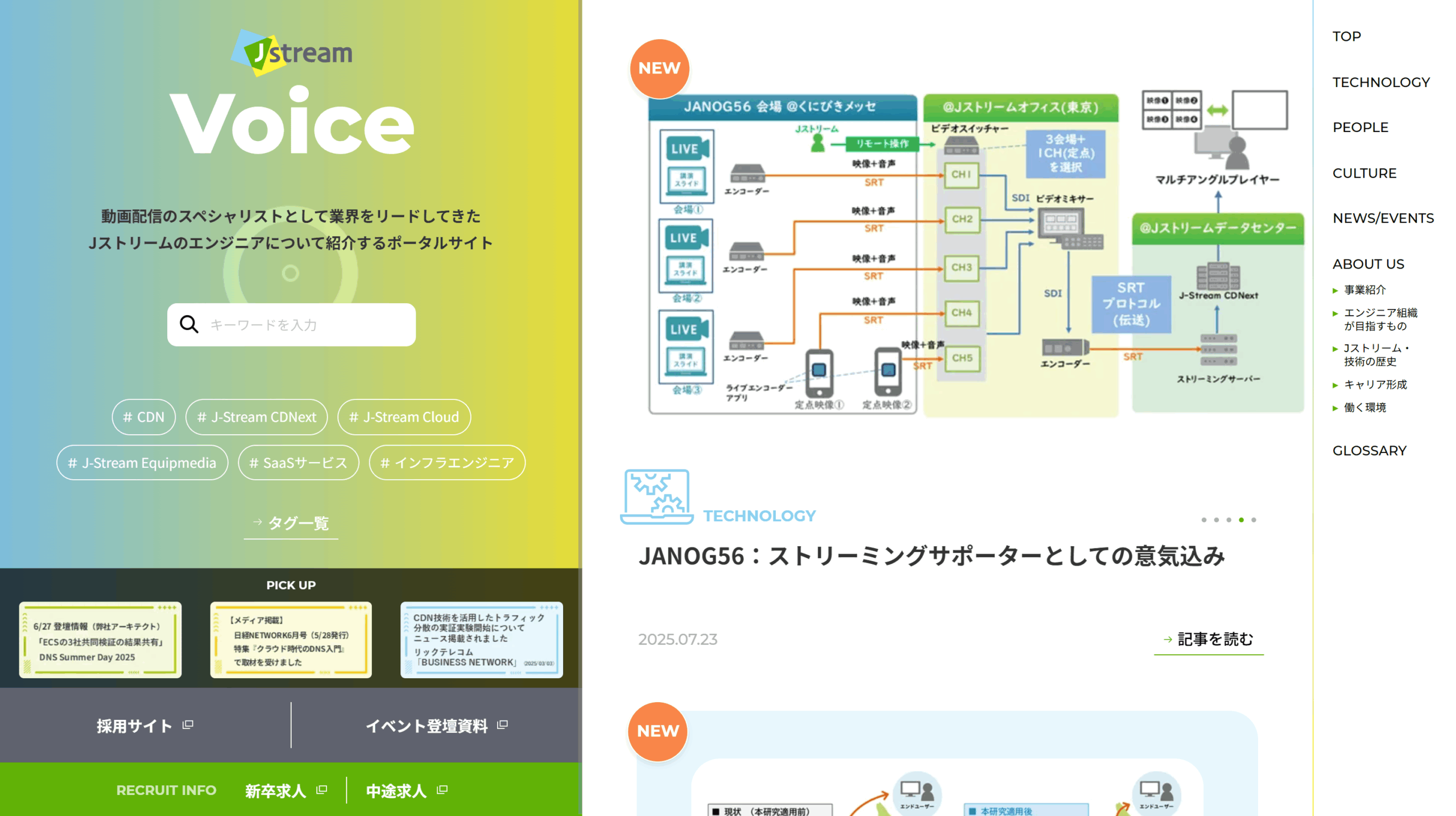Open the 働く環境 submenu item
Screen dimensions: 1456x816
pos(1364,407)
